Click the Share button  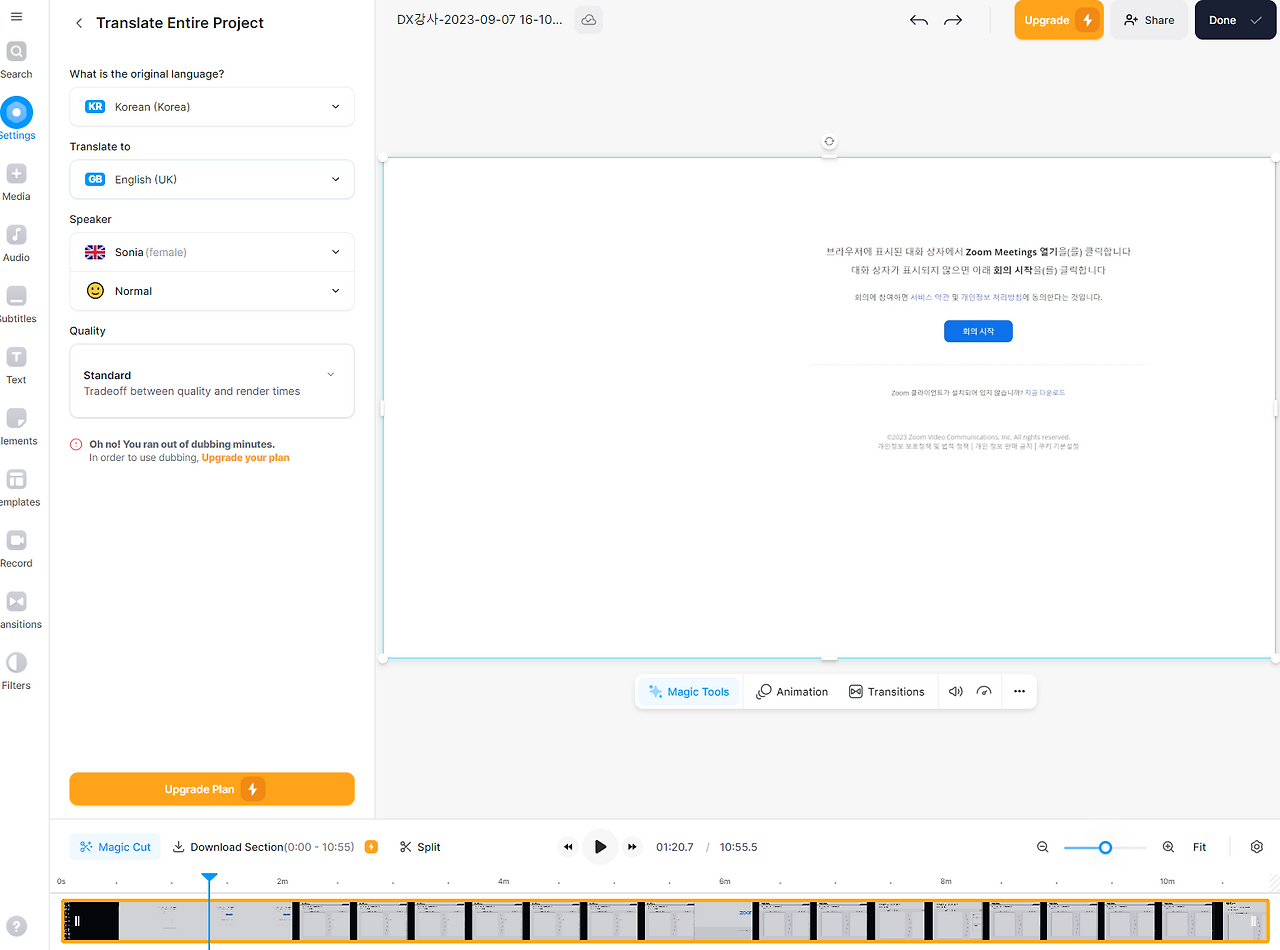[1149, 20]
